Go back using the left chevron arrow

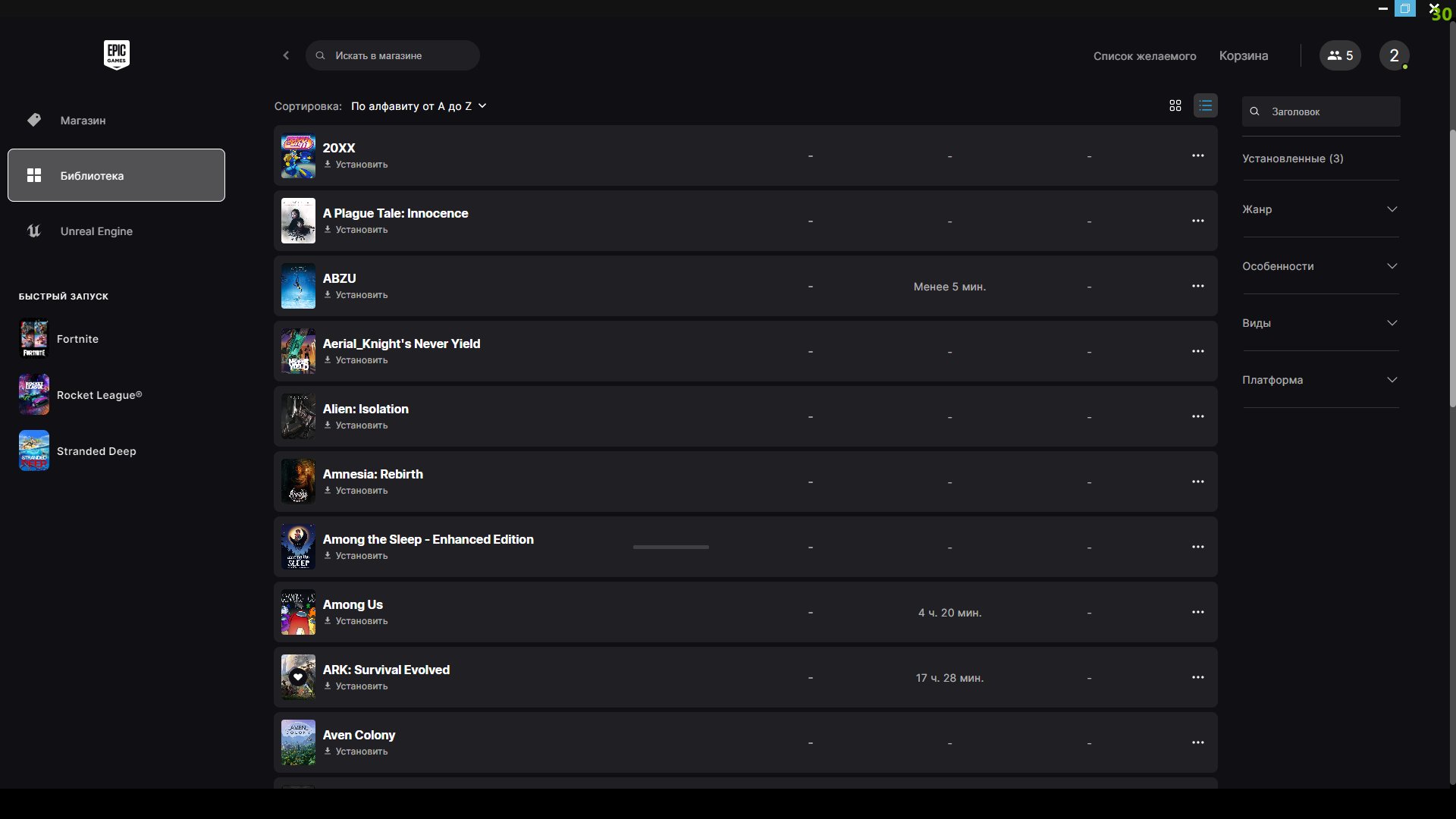click(x=286, y=55)
